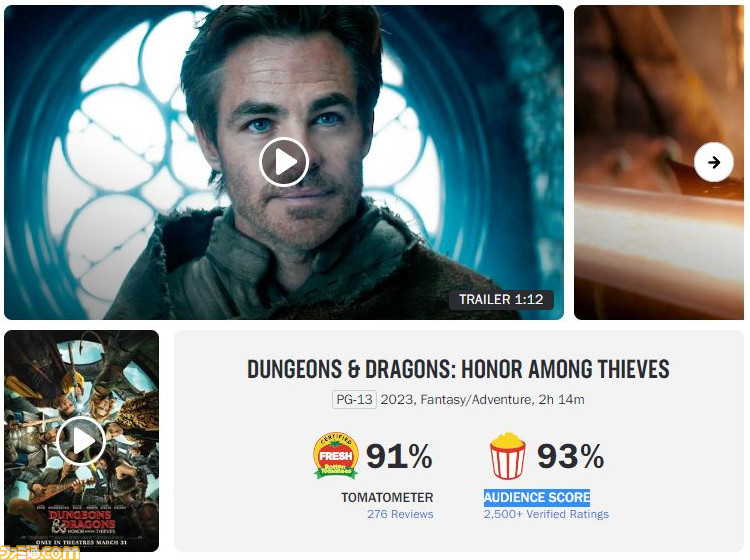This screenshot has height=560, width=750.
Task: Click the TOMATOMETER label
Action: [x=387, y=497]
